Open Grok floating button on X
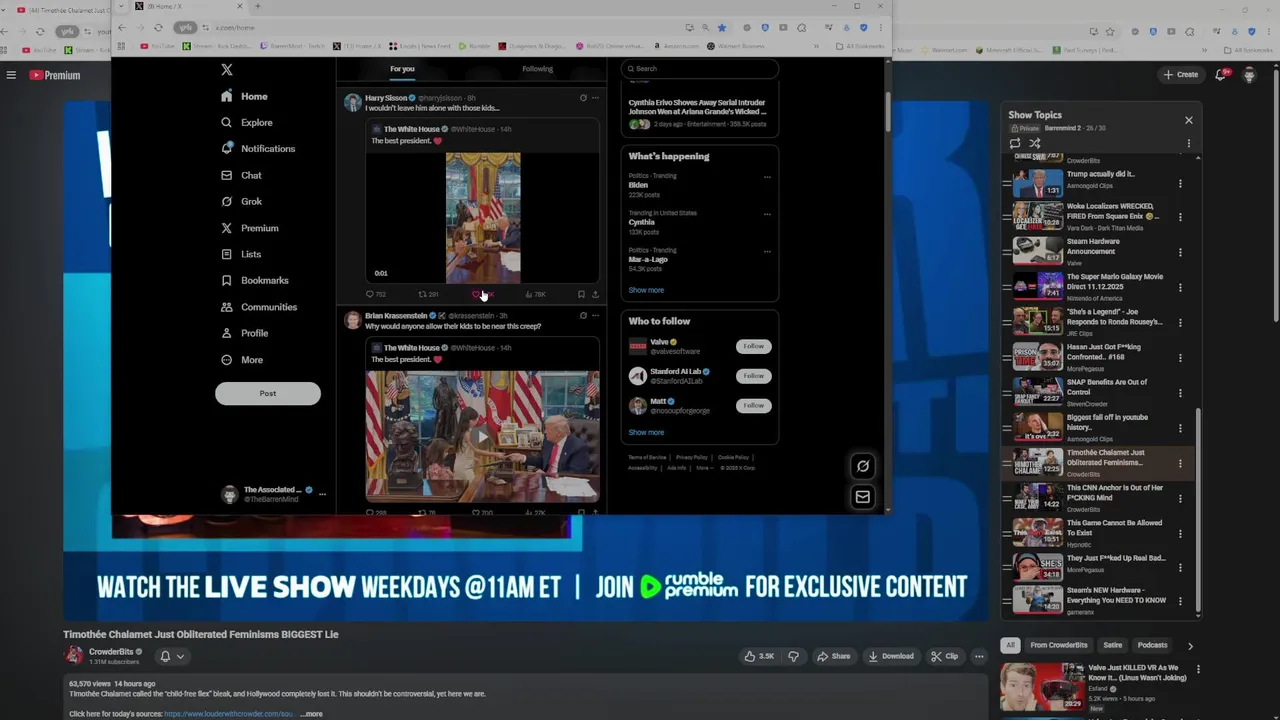Image resolution: width=1280 pixels, height=720 pixels. coord(862,466)
